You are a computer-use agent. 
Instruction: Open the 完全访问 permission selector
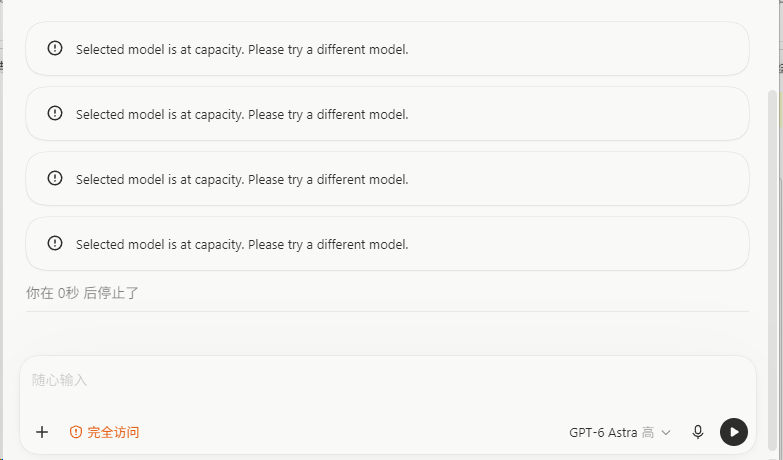coord(104,432)
